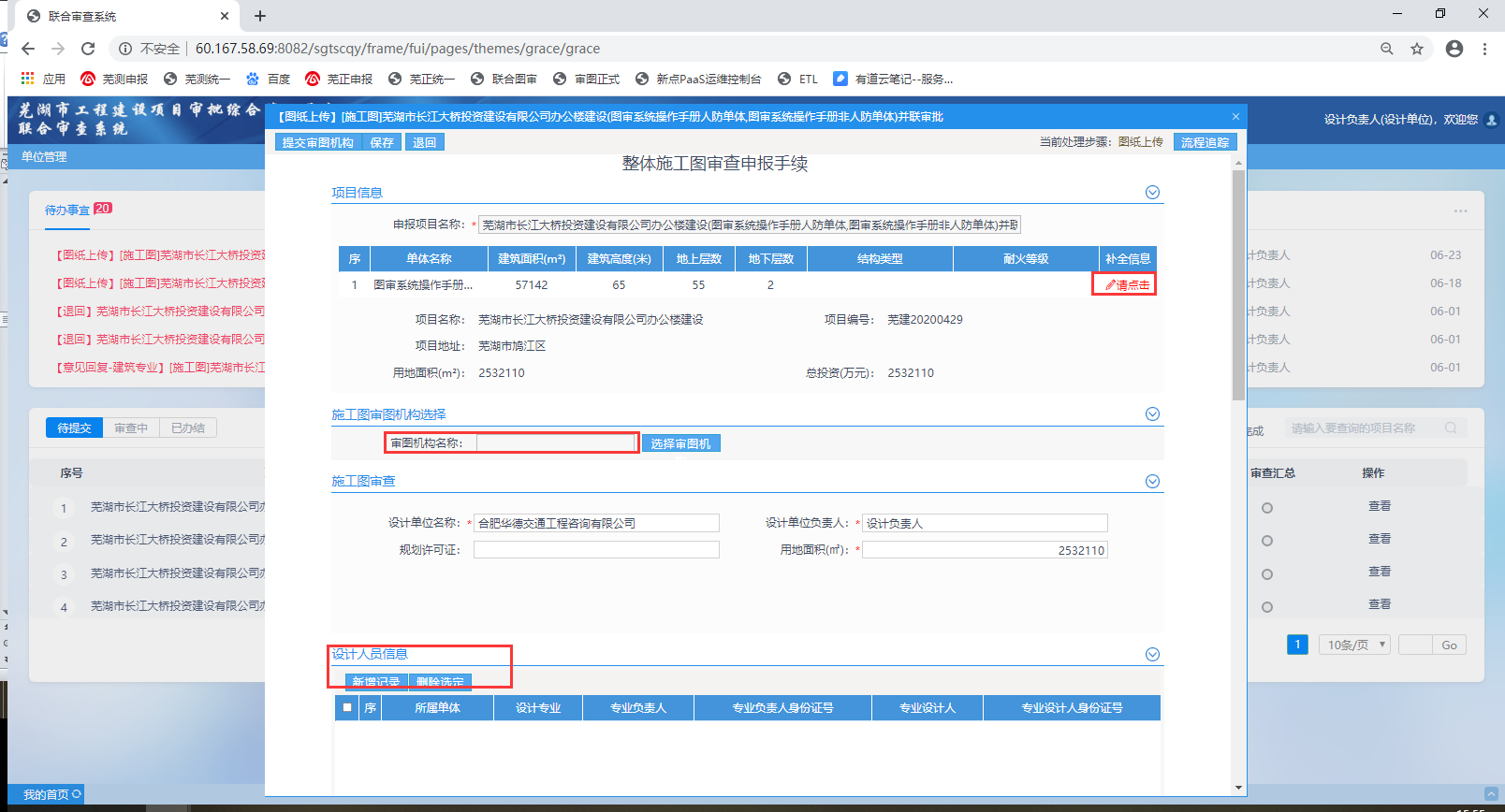Open the 10 items per page dropdown
Image resolution: width=1505 pixels, height=812 pixels.
(1354, 645)
